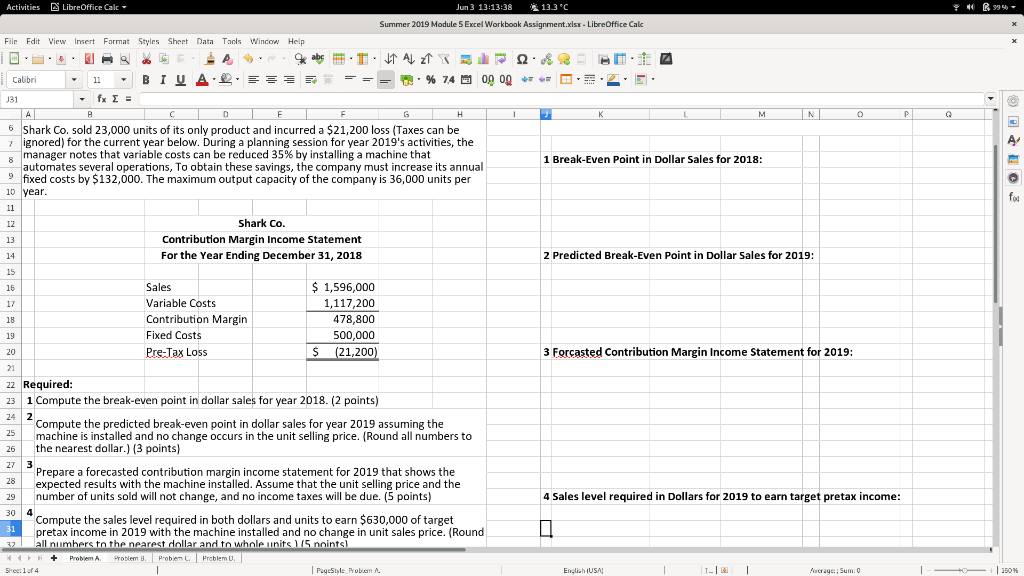Run the Spelling check

[x=317, y=58]
